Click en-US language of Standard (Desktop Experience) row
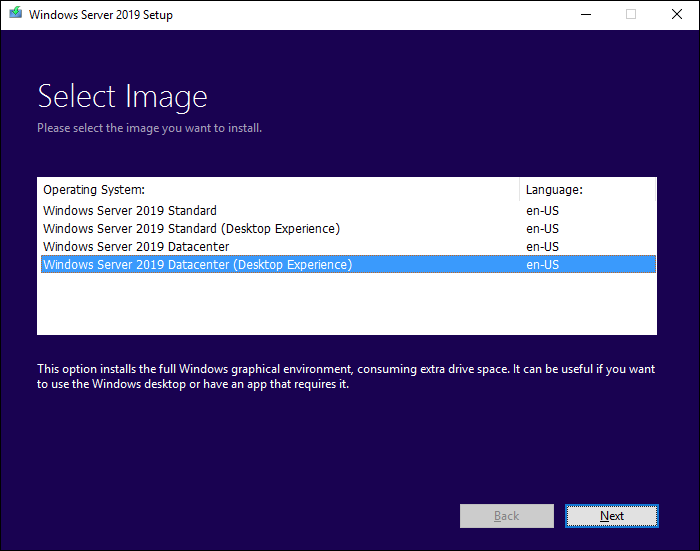 pyautogui.click(x=542, y=229)
